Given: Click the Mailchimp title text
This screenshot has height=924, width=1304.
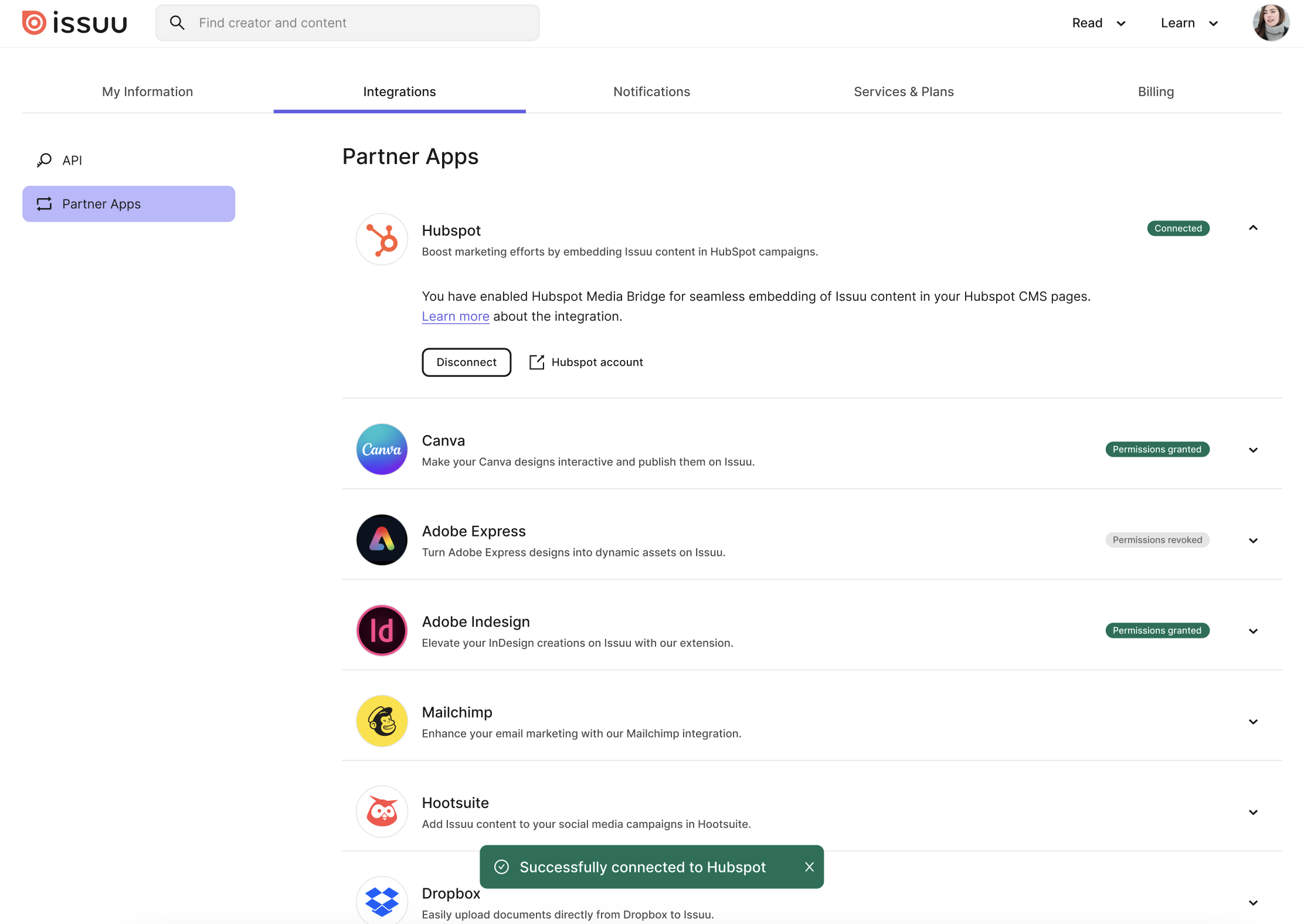Looking at the screenshot, I should point(457,712).
